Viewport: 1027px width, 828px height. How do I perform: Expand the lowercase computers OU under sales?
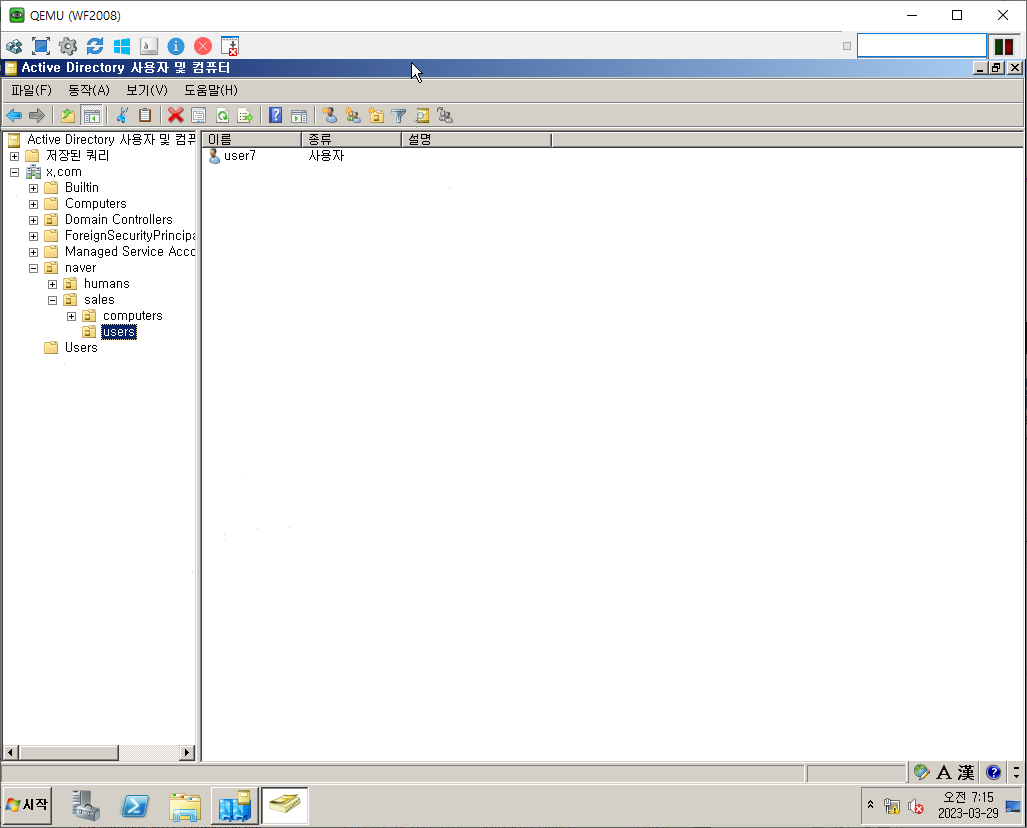71,317
